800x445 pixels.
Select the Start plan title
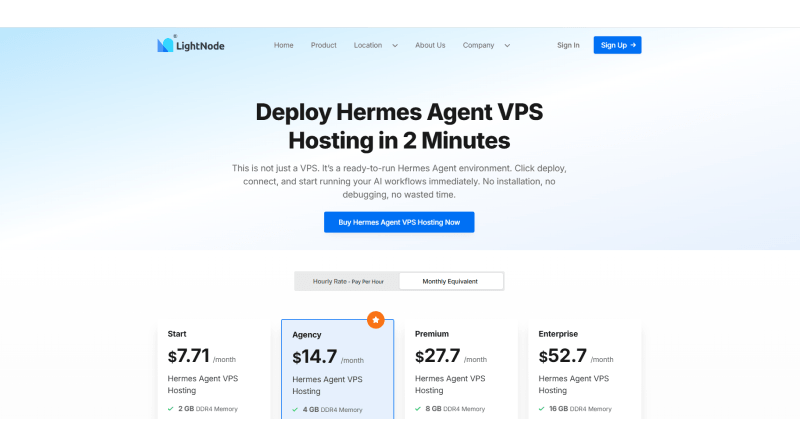[177, 334]
